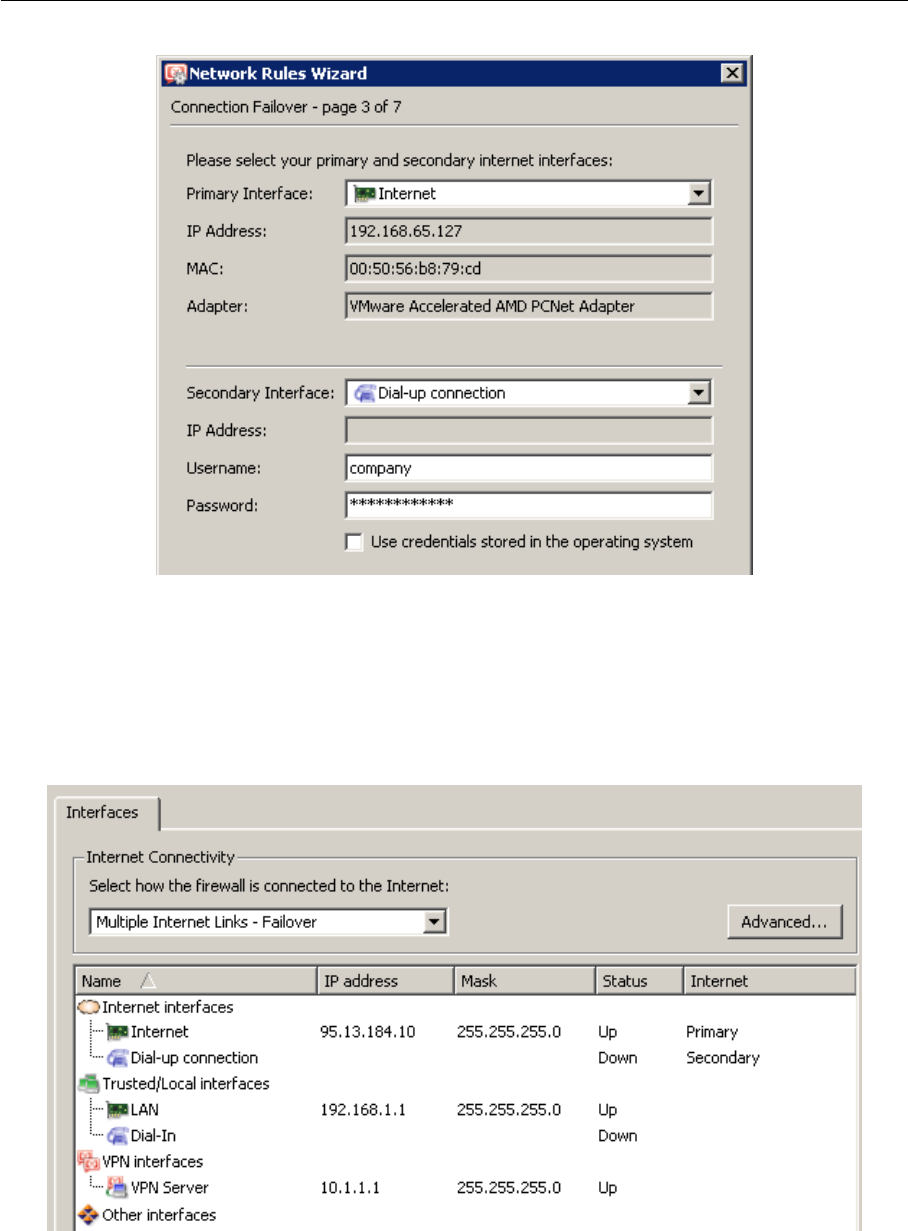Image resolution: width=908 pixels, height=1231 pixels.
Task: Click the Trusted/Local interfaces group icon
Action: (89, 1083)
